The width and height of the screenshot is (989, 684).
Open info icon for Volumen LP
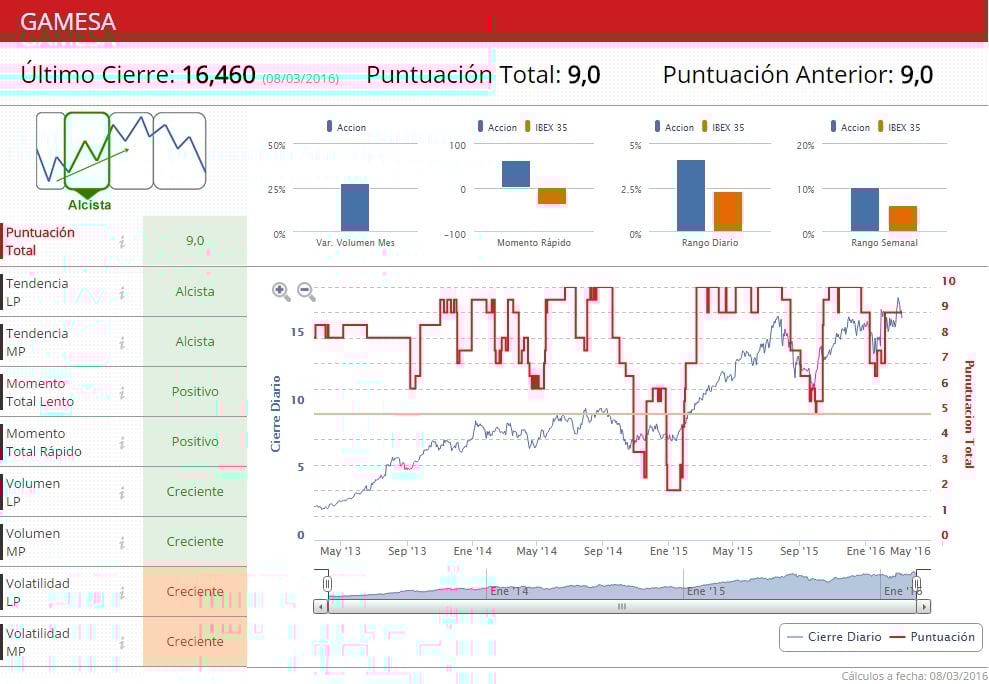(122, 492)
